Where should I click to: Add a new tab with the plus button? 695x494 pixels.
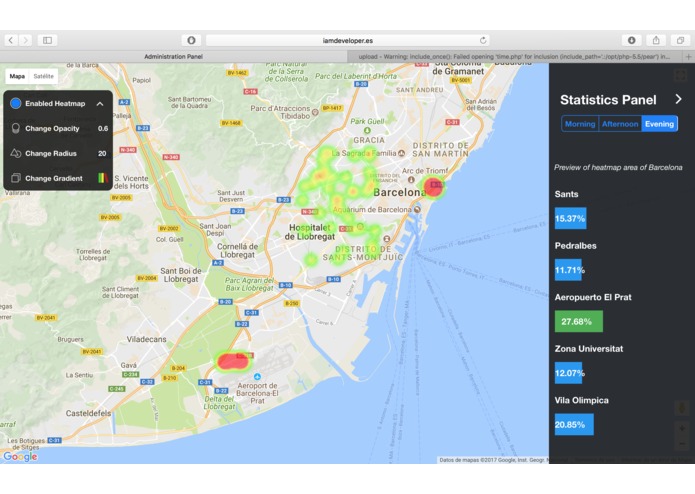click(688, 57)
